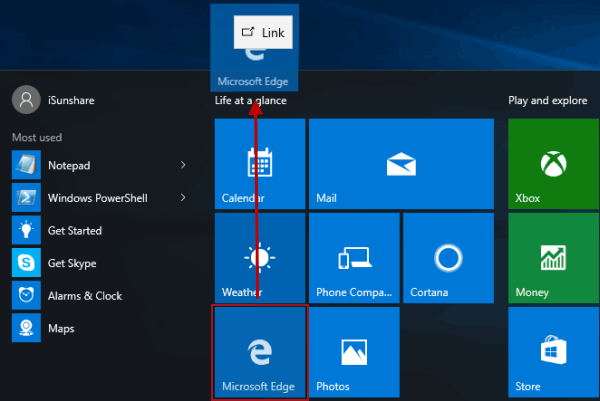Open the Mail tile
The width and height of the screenshot is (600, 401).
pos(401,164)
